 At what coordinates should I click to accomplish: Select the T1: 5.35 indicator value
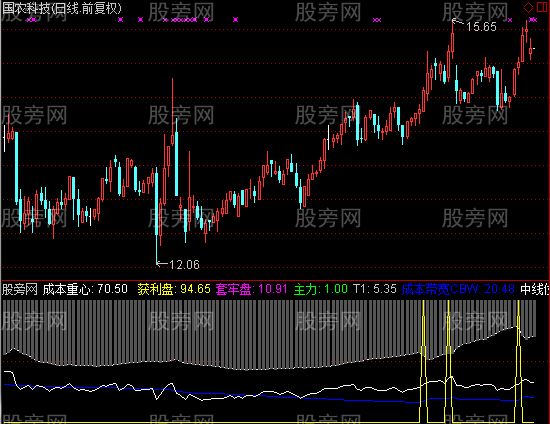pyautogui.click(x=375, y=289)
